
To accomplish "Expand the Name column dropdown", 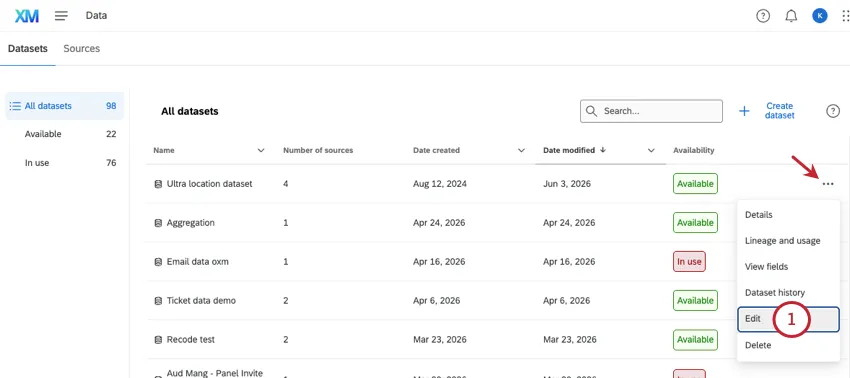I will coord(261,151).
